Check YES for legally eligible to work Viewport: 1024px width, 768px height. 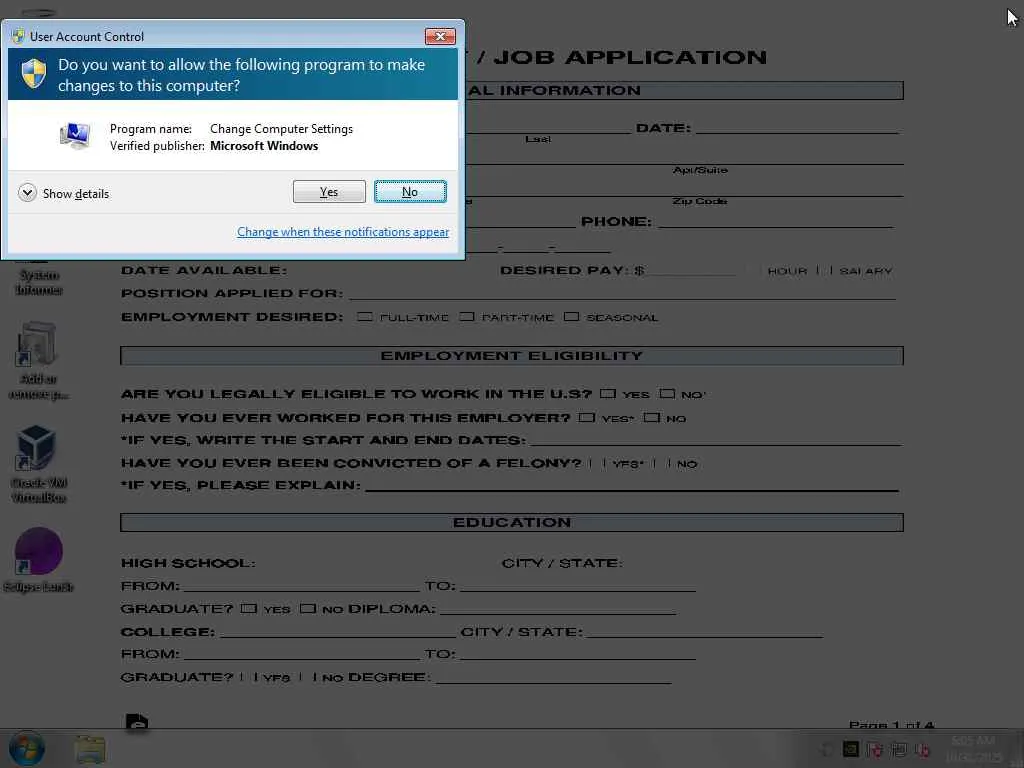click(x=608, y=394)
